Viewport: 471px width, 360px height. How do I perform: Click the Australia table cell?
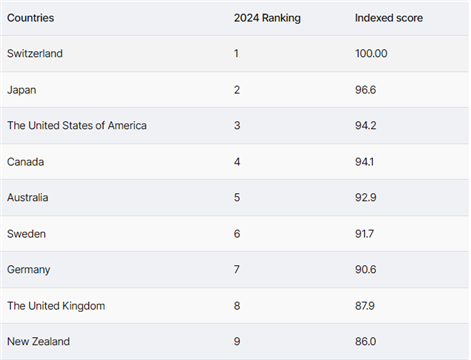pyautogui.click(x=28, y=197)
